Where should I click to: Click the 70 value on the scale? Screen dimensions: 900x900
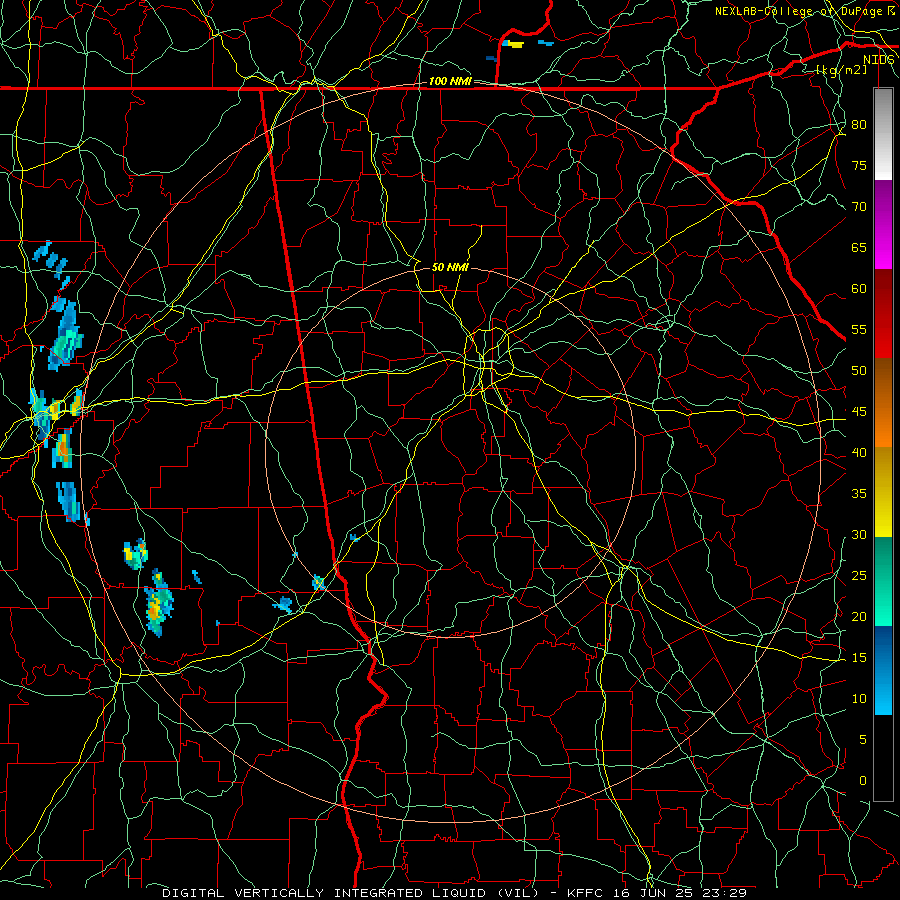pyautogui.click(x=859, y=207)
